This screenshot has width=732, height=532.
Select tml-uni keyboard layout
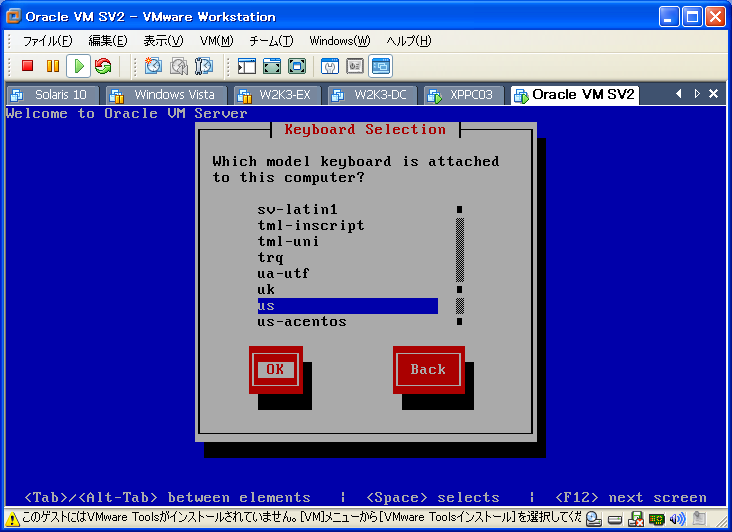(348, 242)
